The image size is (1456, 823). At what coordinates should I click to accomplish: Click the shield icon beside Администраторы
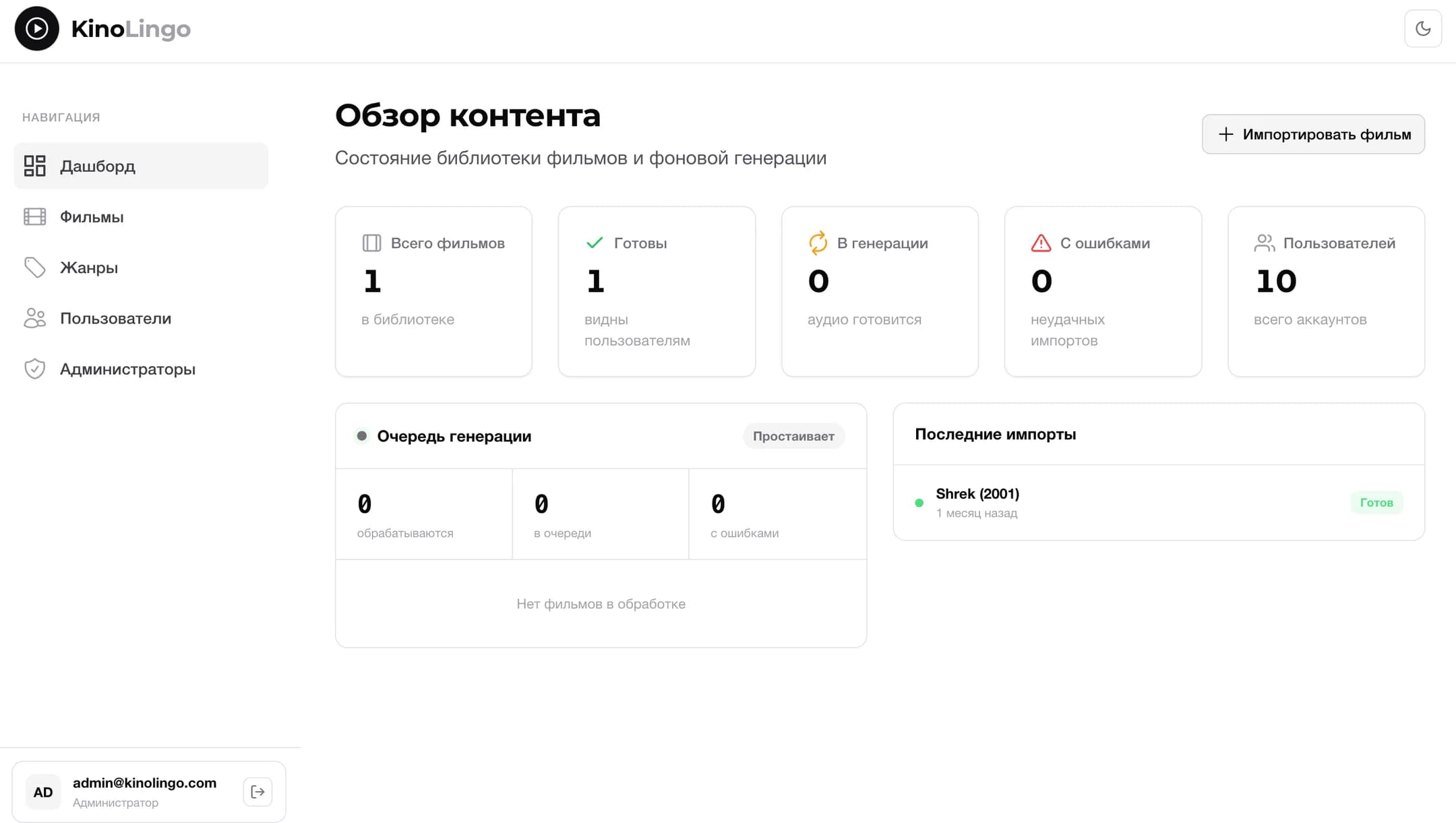34,369
